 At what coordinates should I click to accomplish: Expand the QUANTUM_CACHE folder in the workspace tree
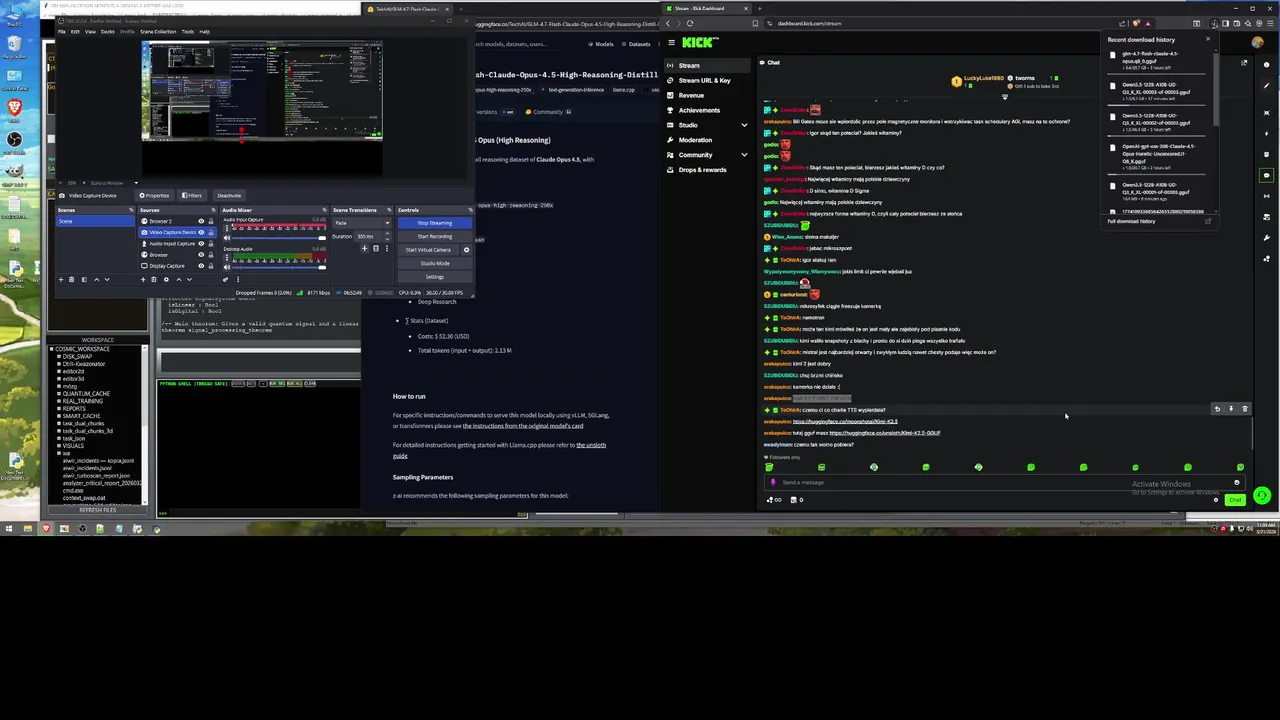point(58,394)
